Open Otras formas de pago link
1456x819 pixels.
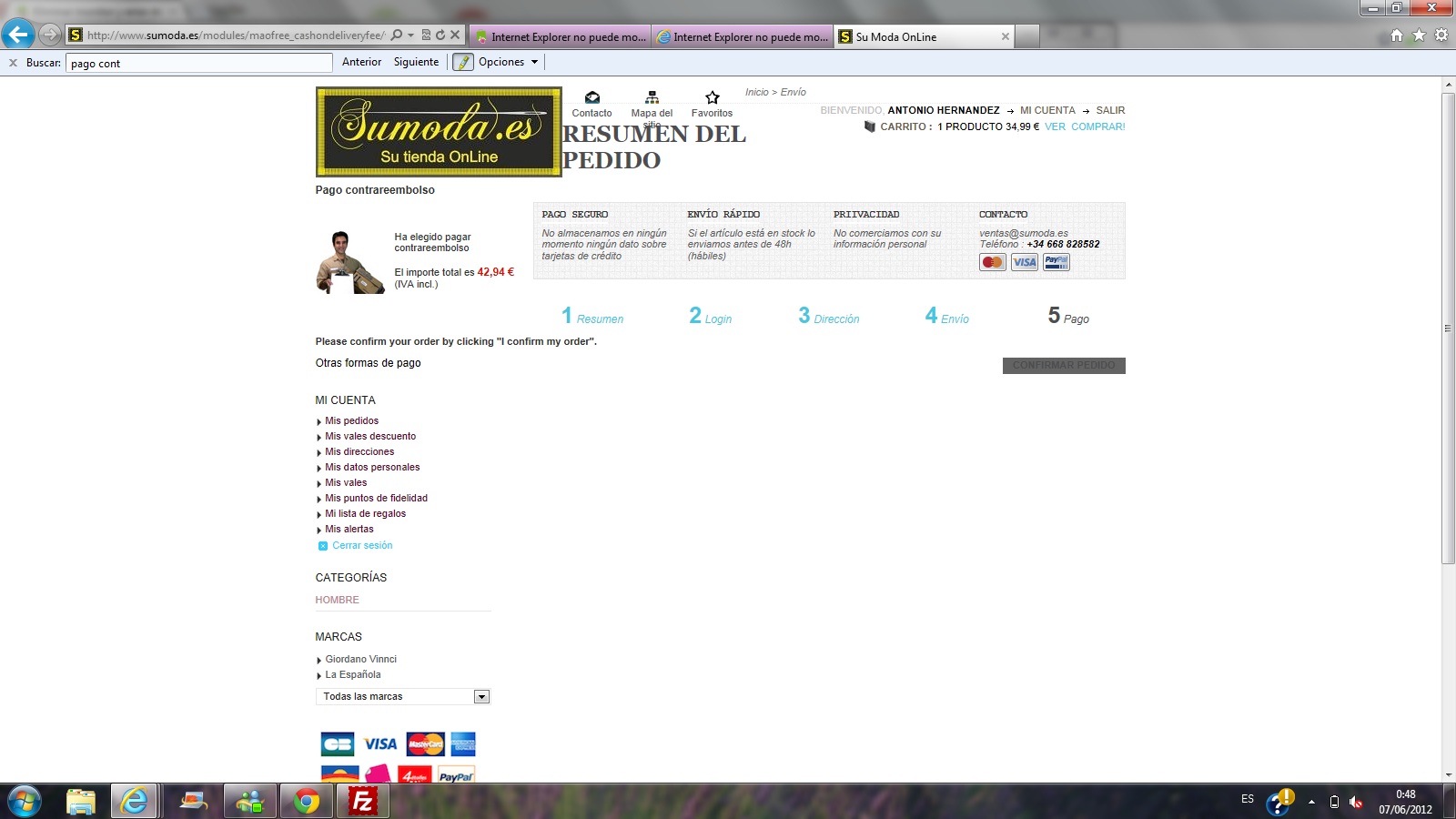pos(368,363)
